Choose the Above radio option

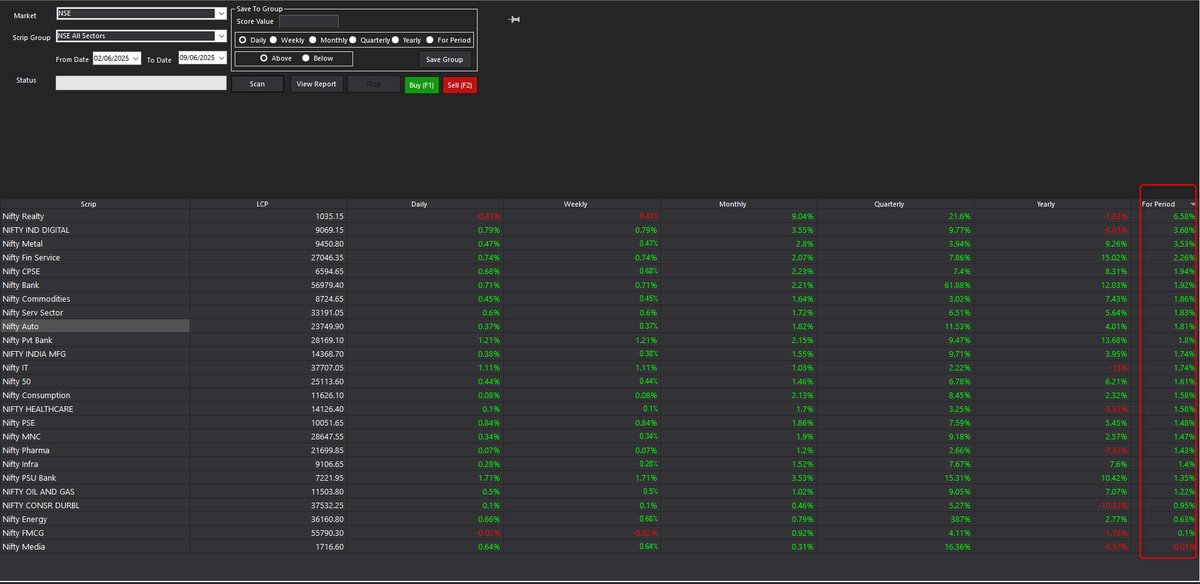click(x=263, y=58)
